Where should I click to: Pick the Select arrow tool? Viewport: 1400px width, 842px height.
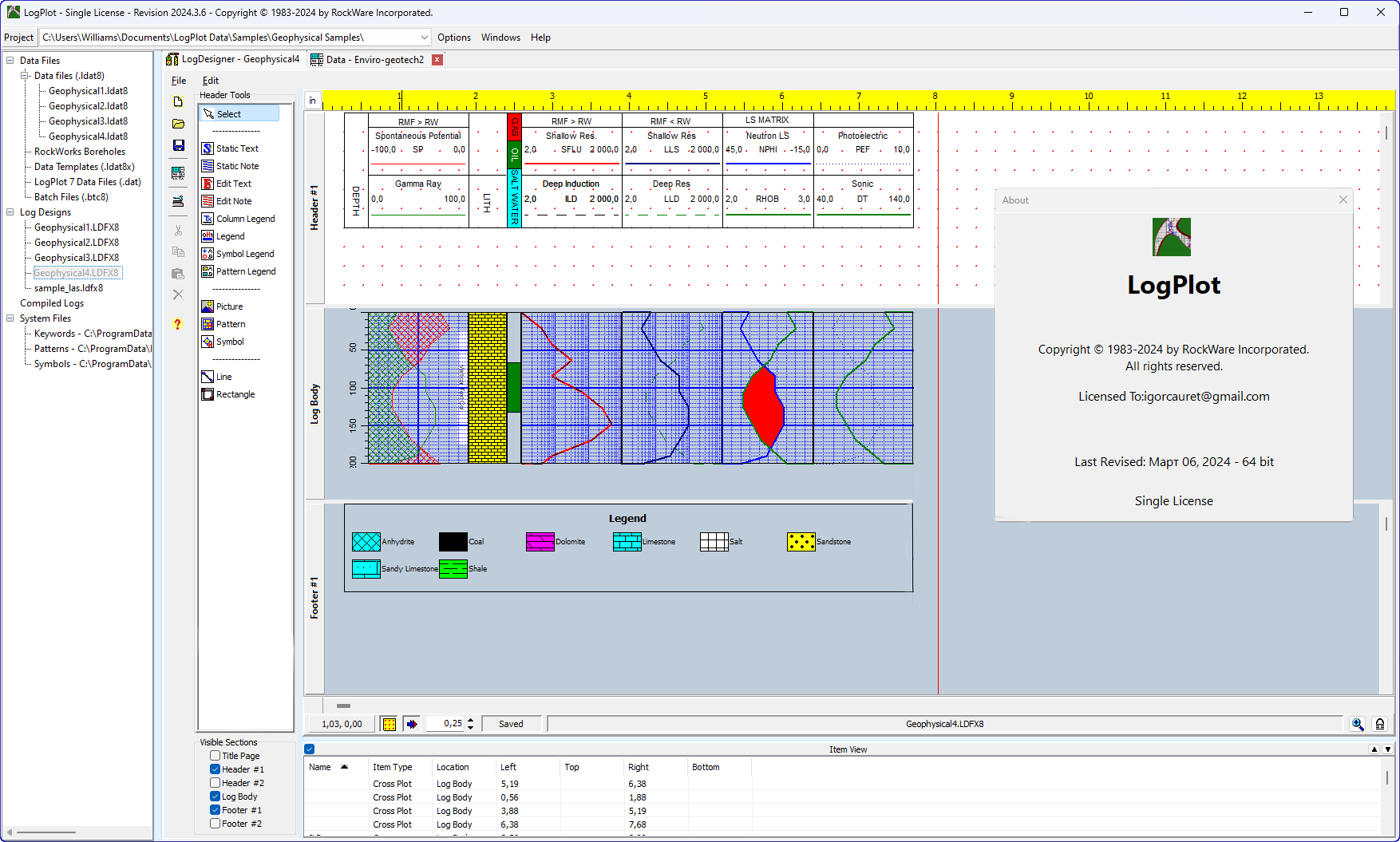pos(239,114)
